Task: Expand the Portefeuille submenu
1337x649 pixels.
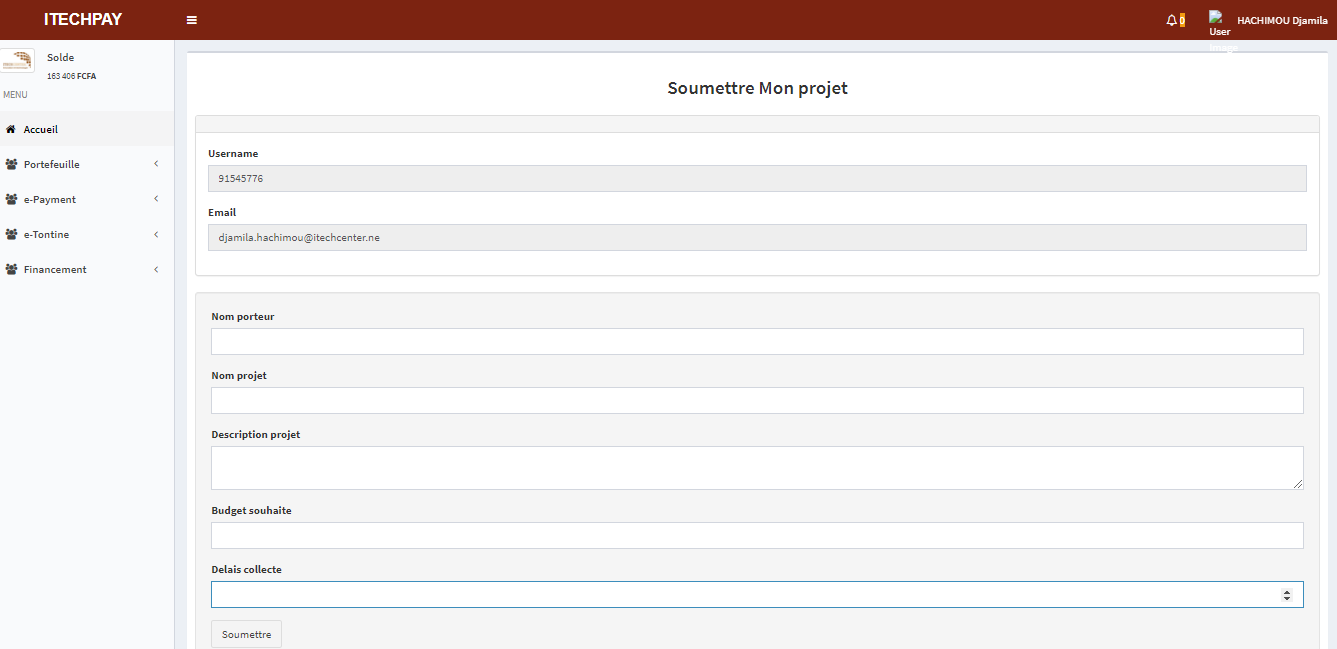Action: pos(155,163)
